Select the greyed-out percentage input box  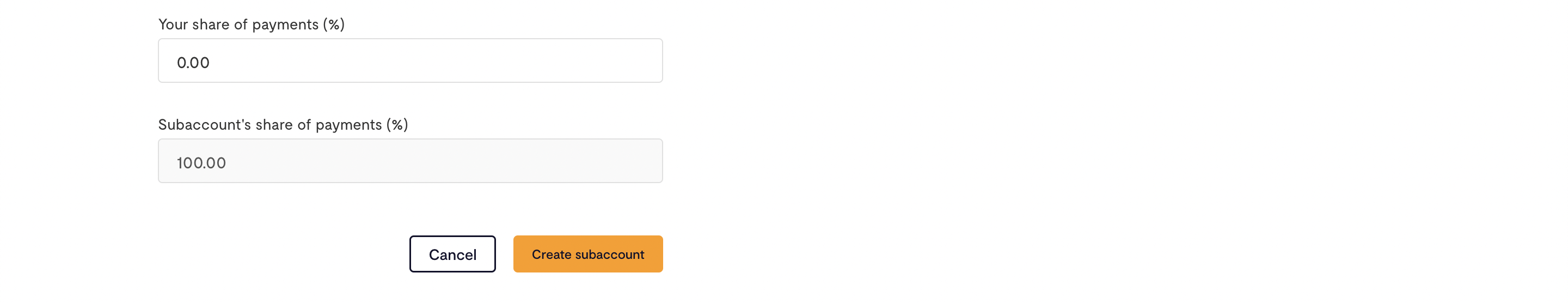coord(409,161)
